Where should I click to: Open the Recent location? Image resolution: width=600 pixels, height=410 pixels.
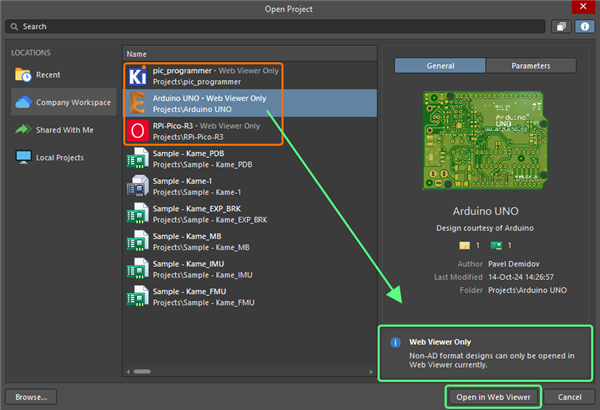[47, 75]
